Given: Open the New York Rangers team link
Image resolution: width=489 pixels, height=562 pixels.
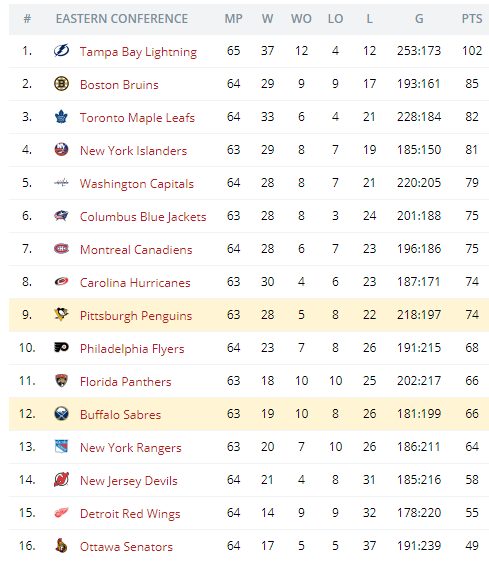Looking at the screenshot, I should [130, 448].
